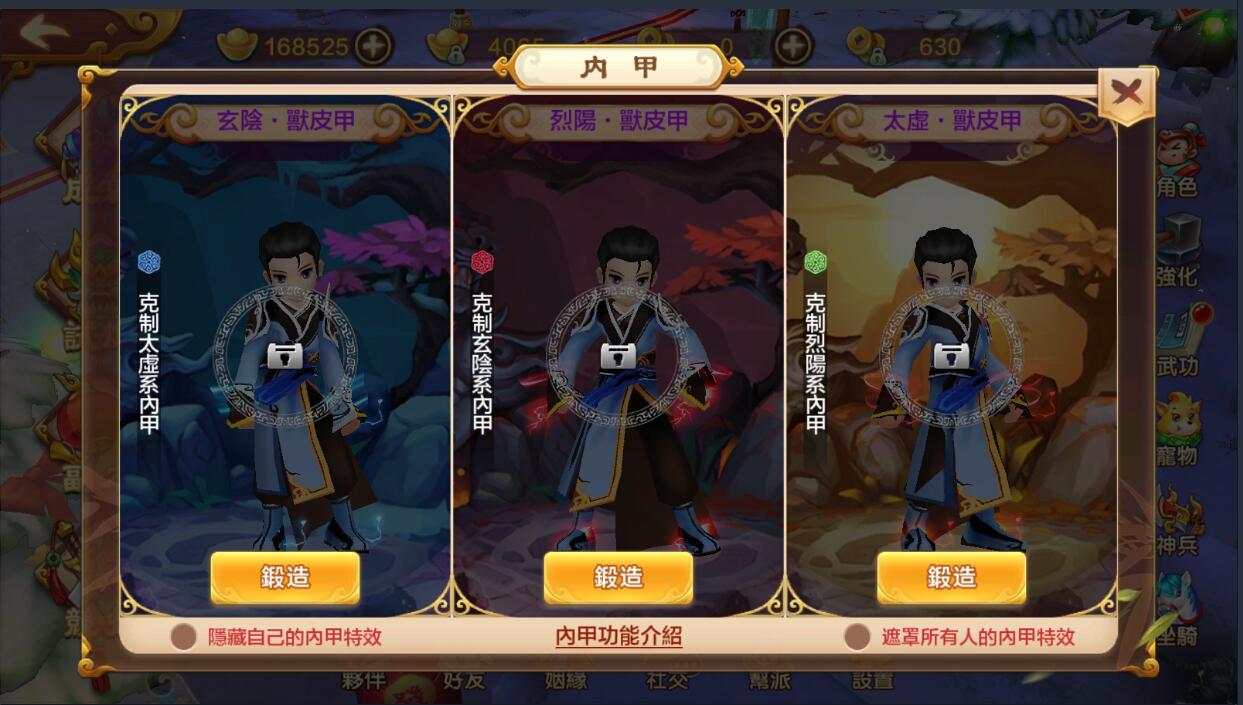The height and width of the screenshot is (705, 1243).
Task: Toggle 遮罩所有人的內甲特效 option
Action: coord(857,637)
